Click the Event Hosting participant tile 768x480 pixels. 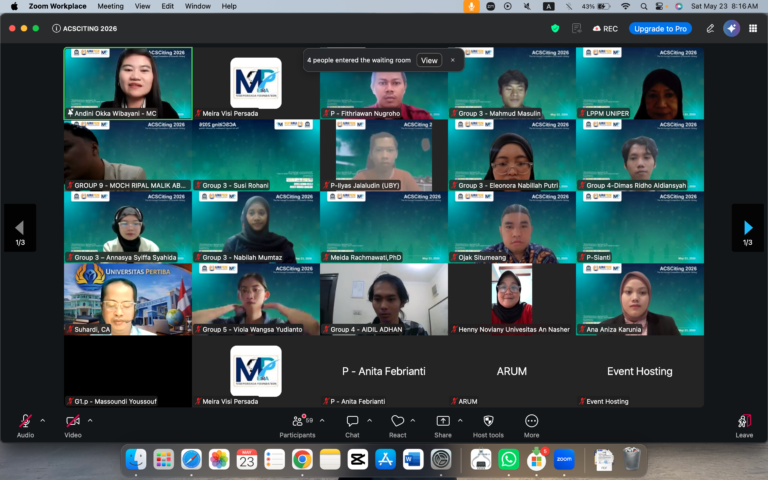[x=640, y=371]
